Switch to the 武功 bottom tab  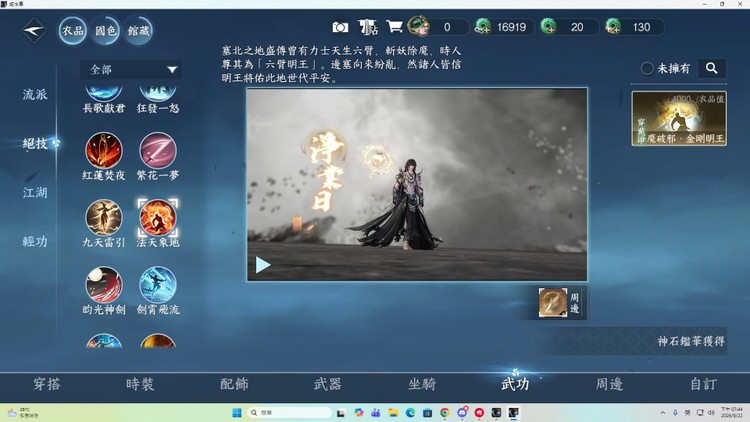(x=515, y=384)
